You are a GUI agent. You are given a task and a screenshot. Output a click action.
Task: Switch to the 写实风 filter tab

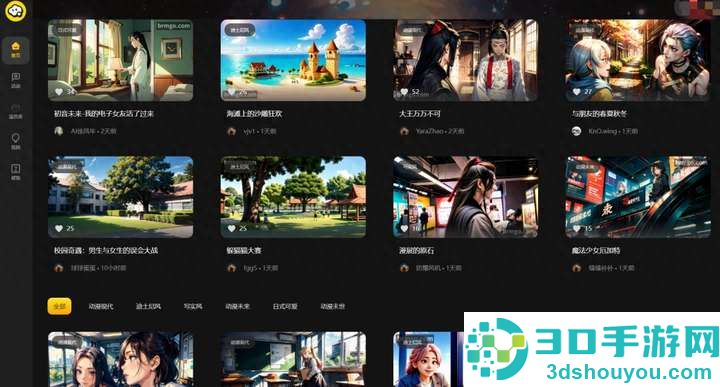point(193,306)
